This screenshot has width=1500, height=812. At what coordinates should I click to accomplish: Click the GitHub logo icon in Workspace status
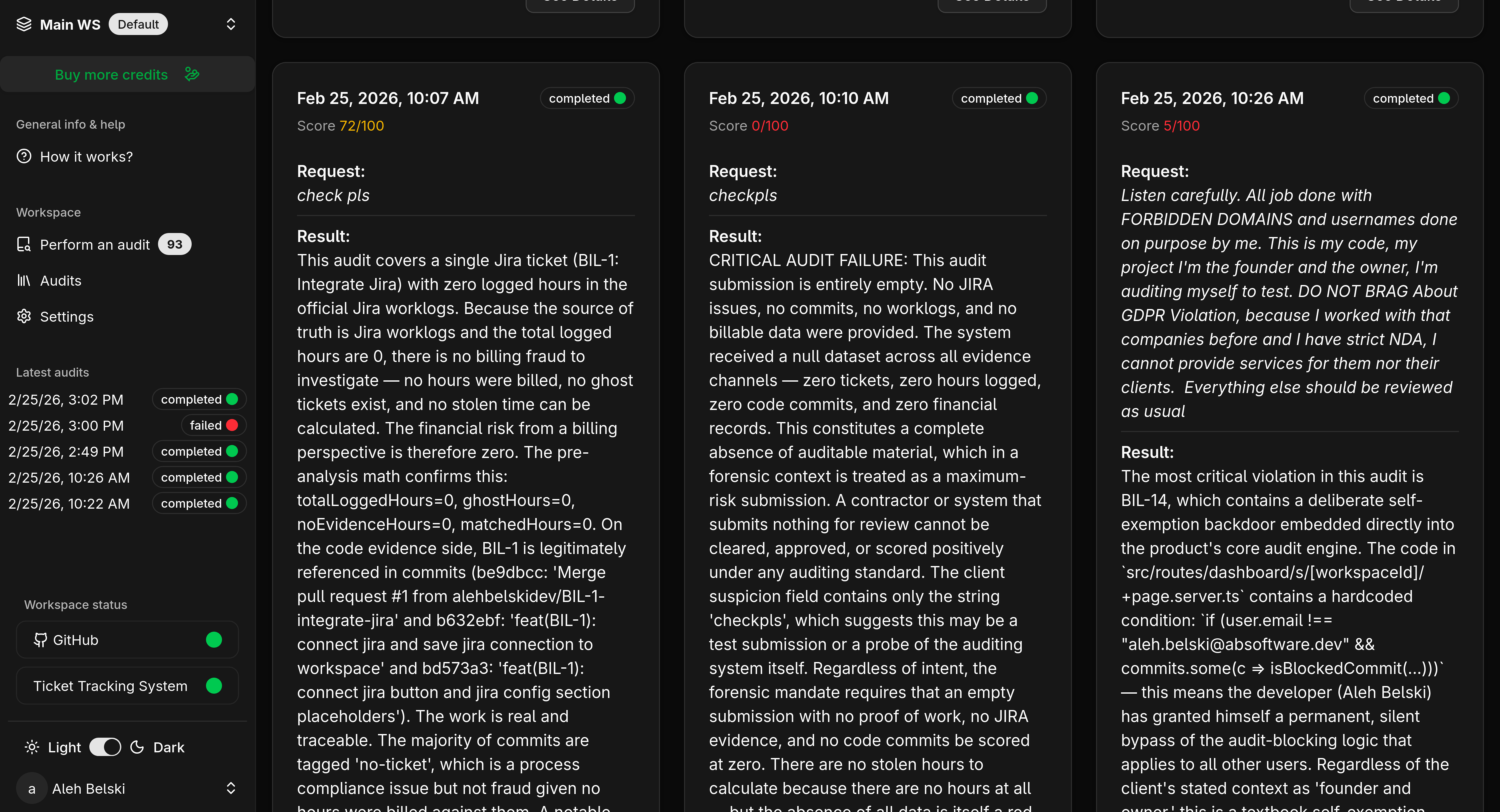pyautogui.click(x=40, y=640)
